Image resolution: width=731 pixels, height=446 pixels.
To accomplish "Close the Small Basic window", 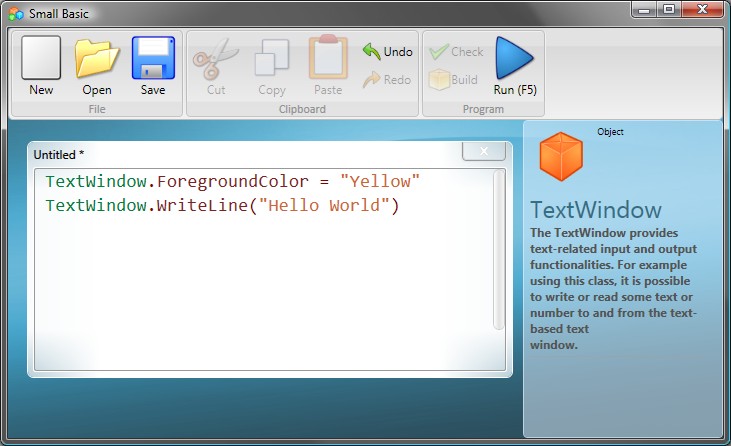I will (x=703, y=9).
